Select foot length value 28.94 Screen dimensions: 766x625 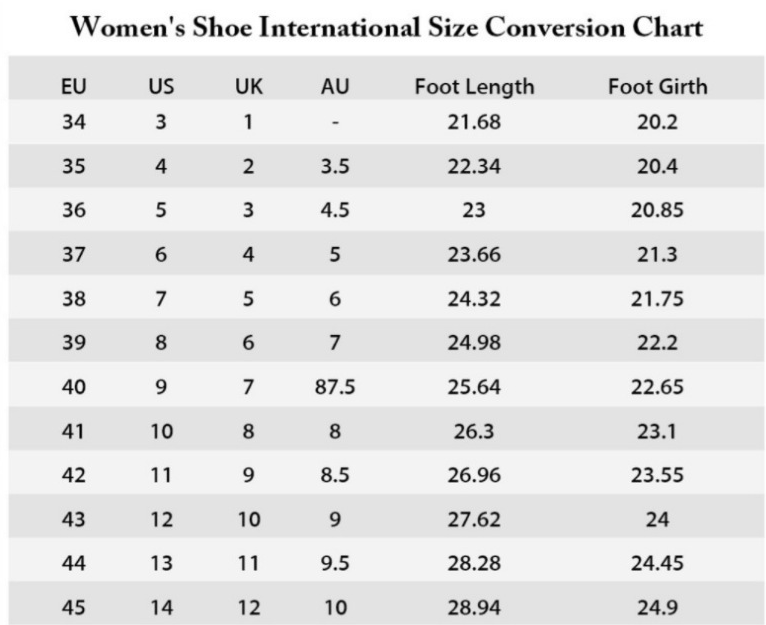474,608
